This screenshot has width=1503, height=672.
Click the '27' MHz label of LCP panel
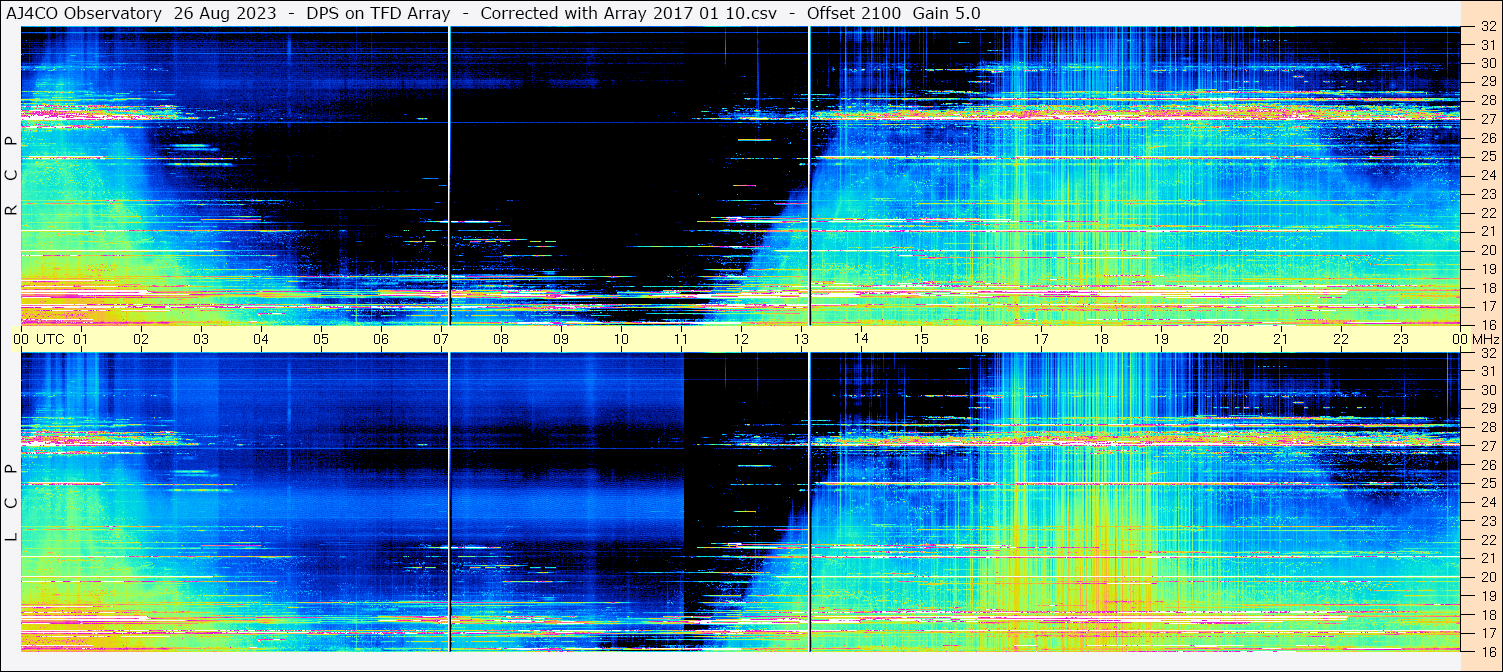click(x=1487, y=446)
